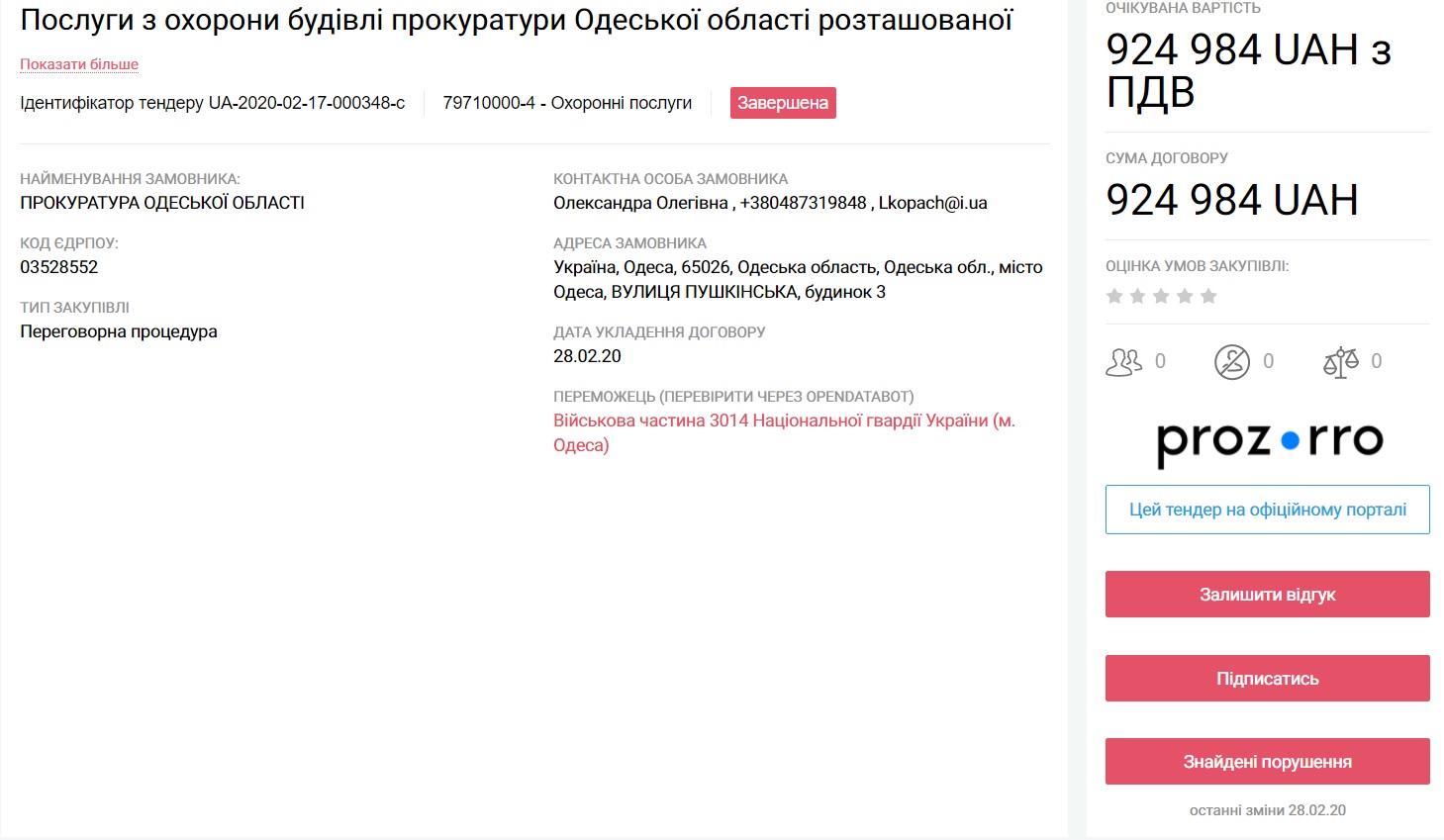1444x840 pixels.
Task: Click the 'Знайдені порушення' button
Action: click(x=1268, y=762)
